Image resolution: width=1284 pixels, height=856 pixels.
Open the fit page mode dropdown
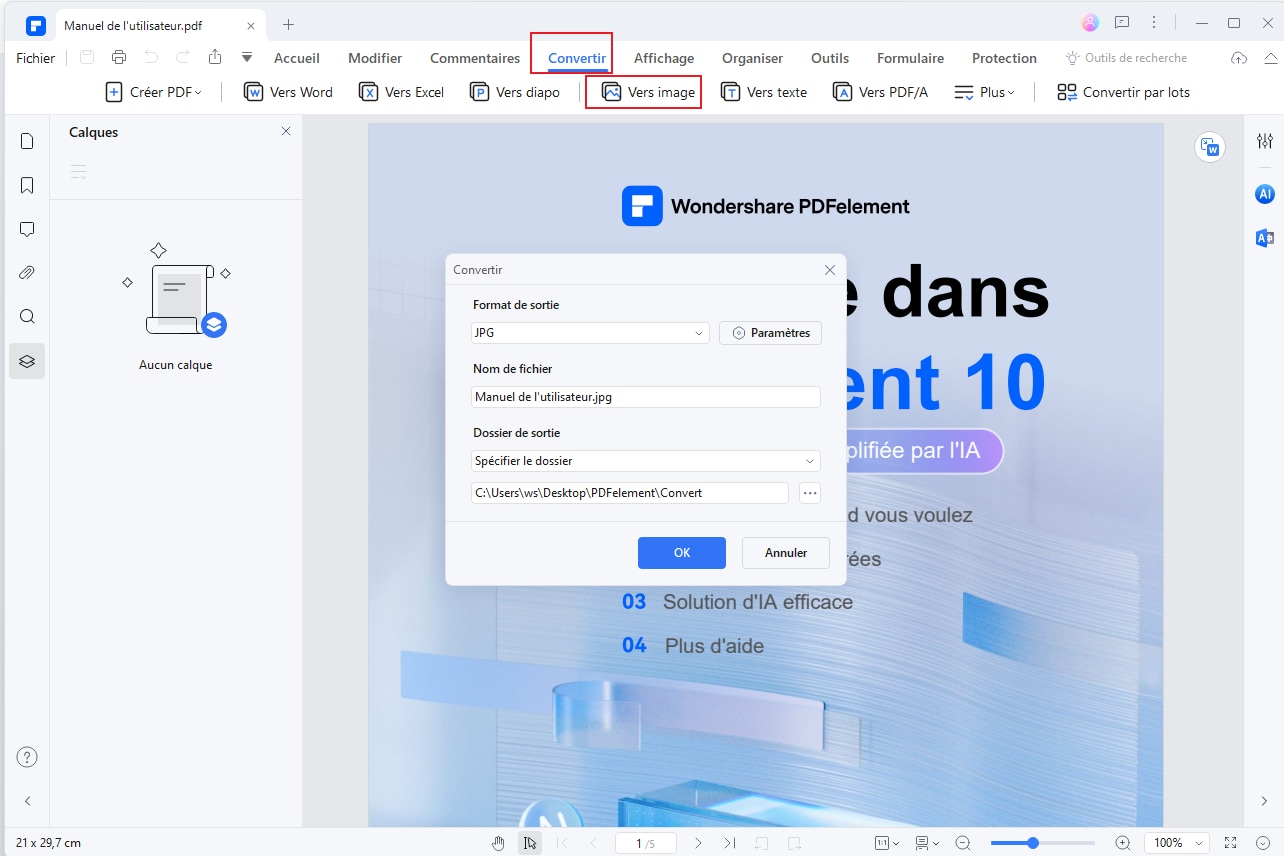887,843
